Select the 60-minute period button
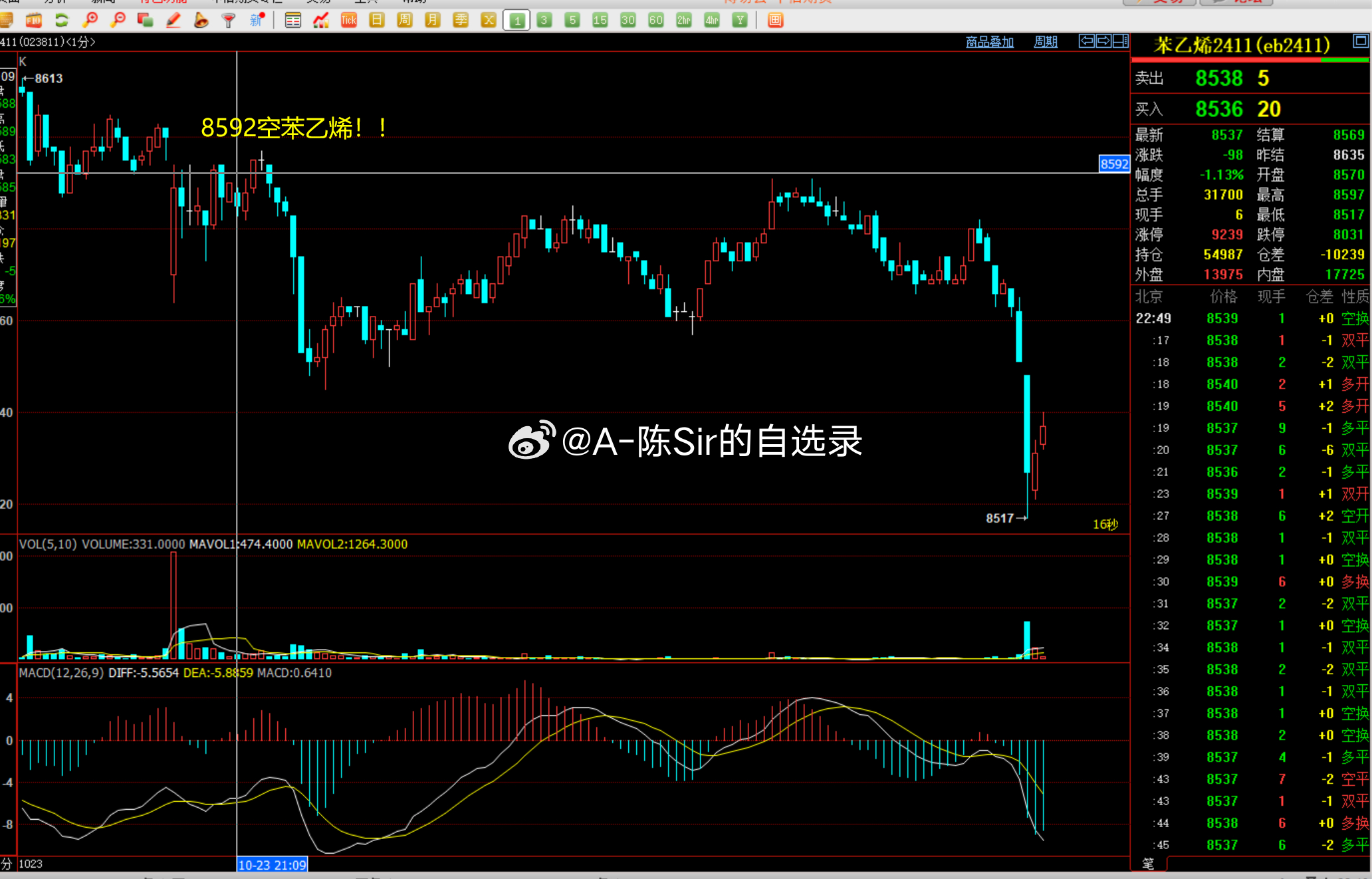Image resolution: width=1372 pixels, height=879 pixels. point(656,20)
